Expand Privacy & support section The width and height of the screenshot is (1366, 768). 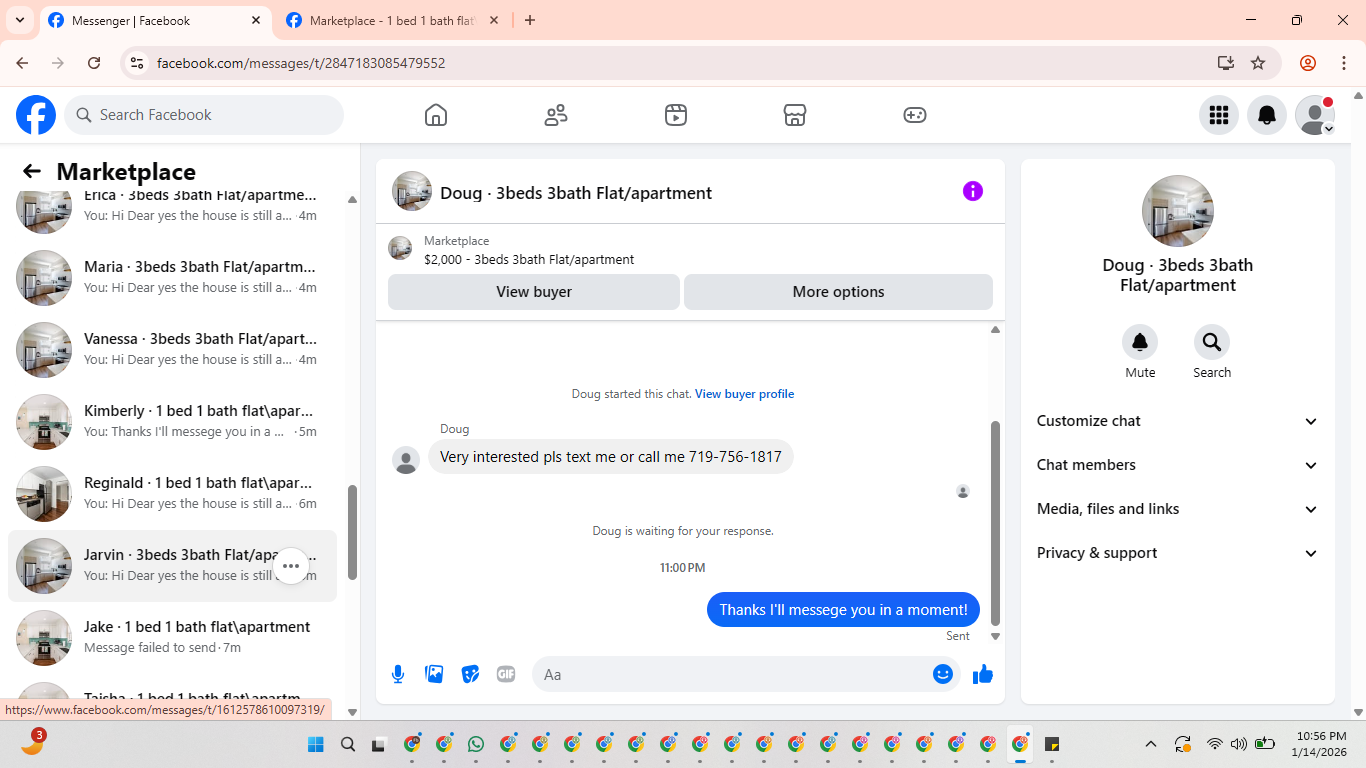[x=1177, y=553]
